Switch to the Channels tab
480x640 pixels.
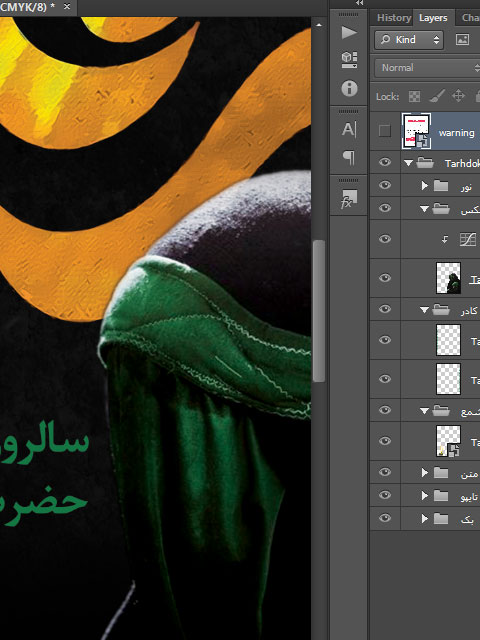coord(470,18)
